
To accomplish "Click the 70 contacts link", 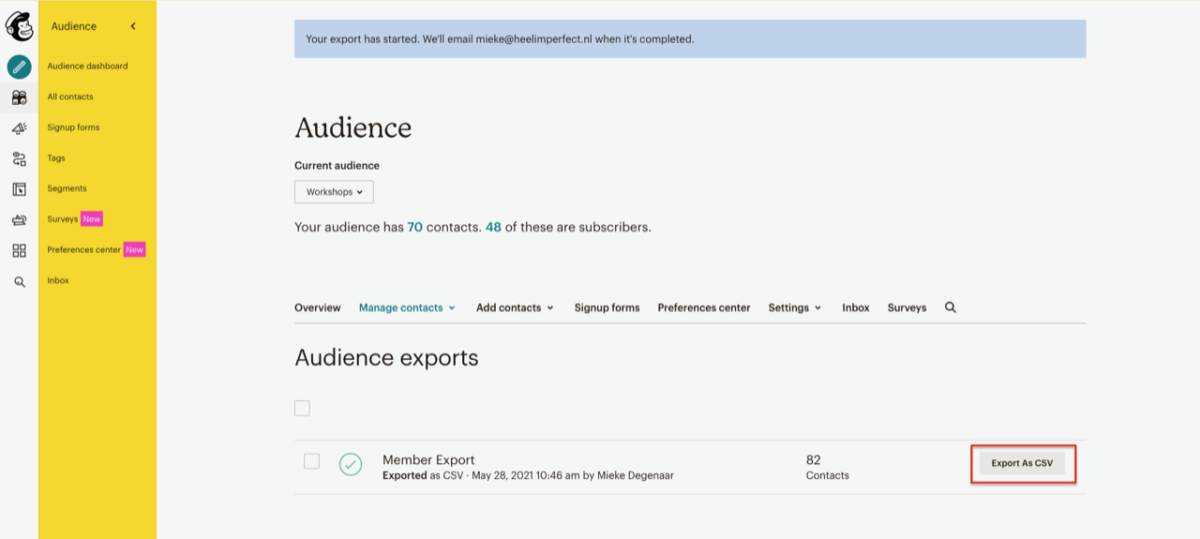I will [415, 227].
